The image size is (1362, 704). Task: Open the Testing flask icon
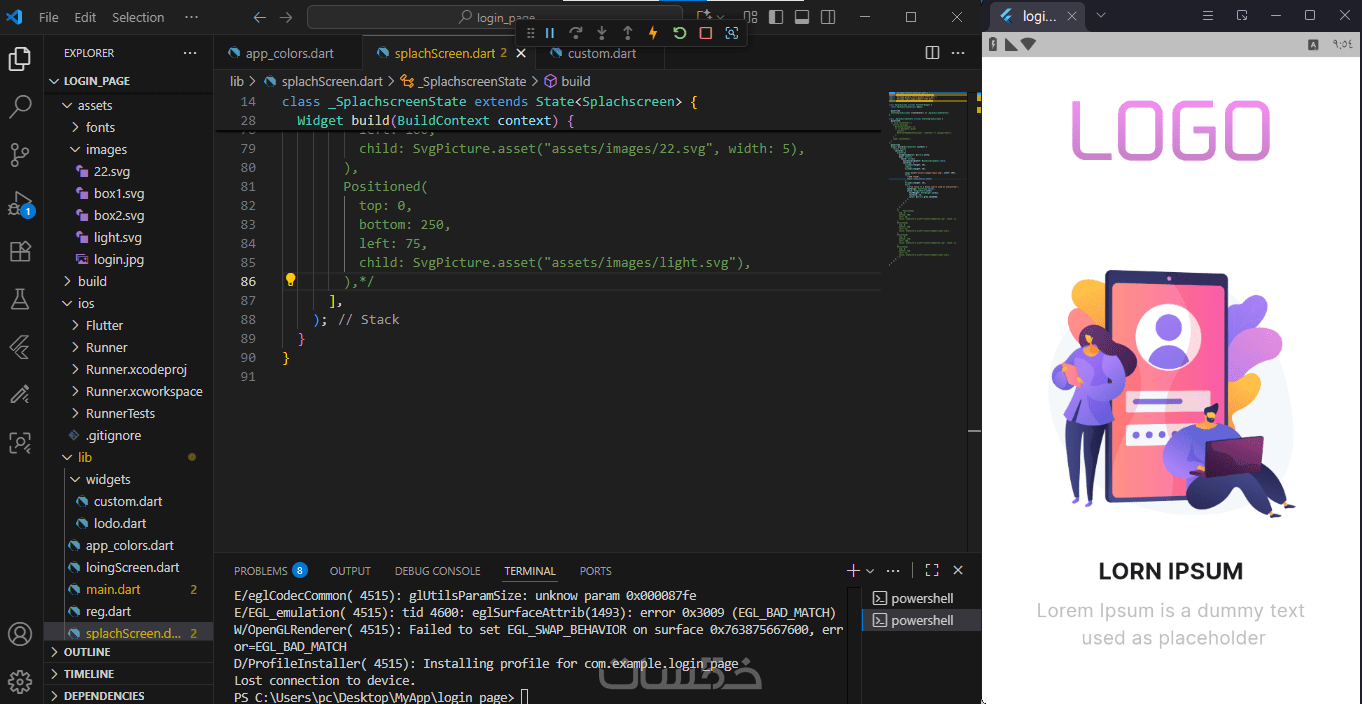coord(20,298)
